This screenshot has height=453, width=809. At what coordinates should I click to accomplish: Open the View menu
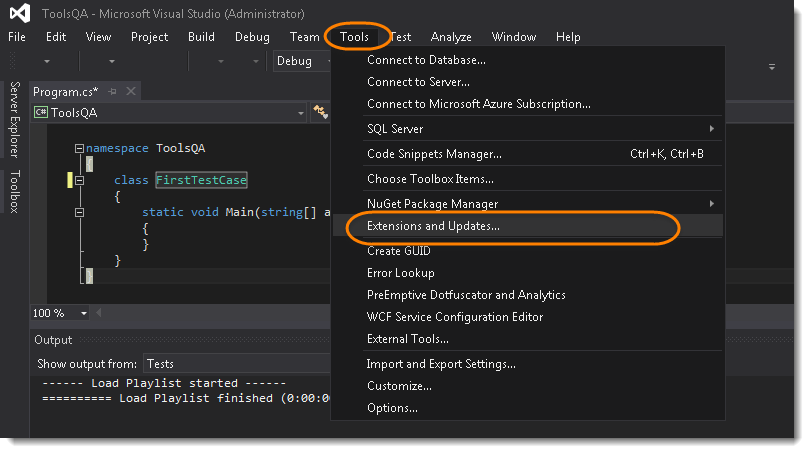(x=98, y=37)
